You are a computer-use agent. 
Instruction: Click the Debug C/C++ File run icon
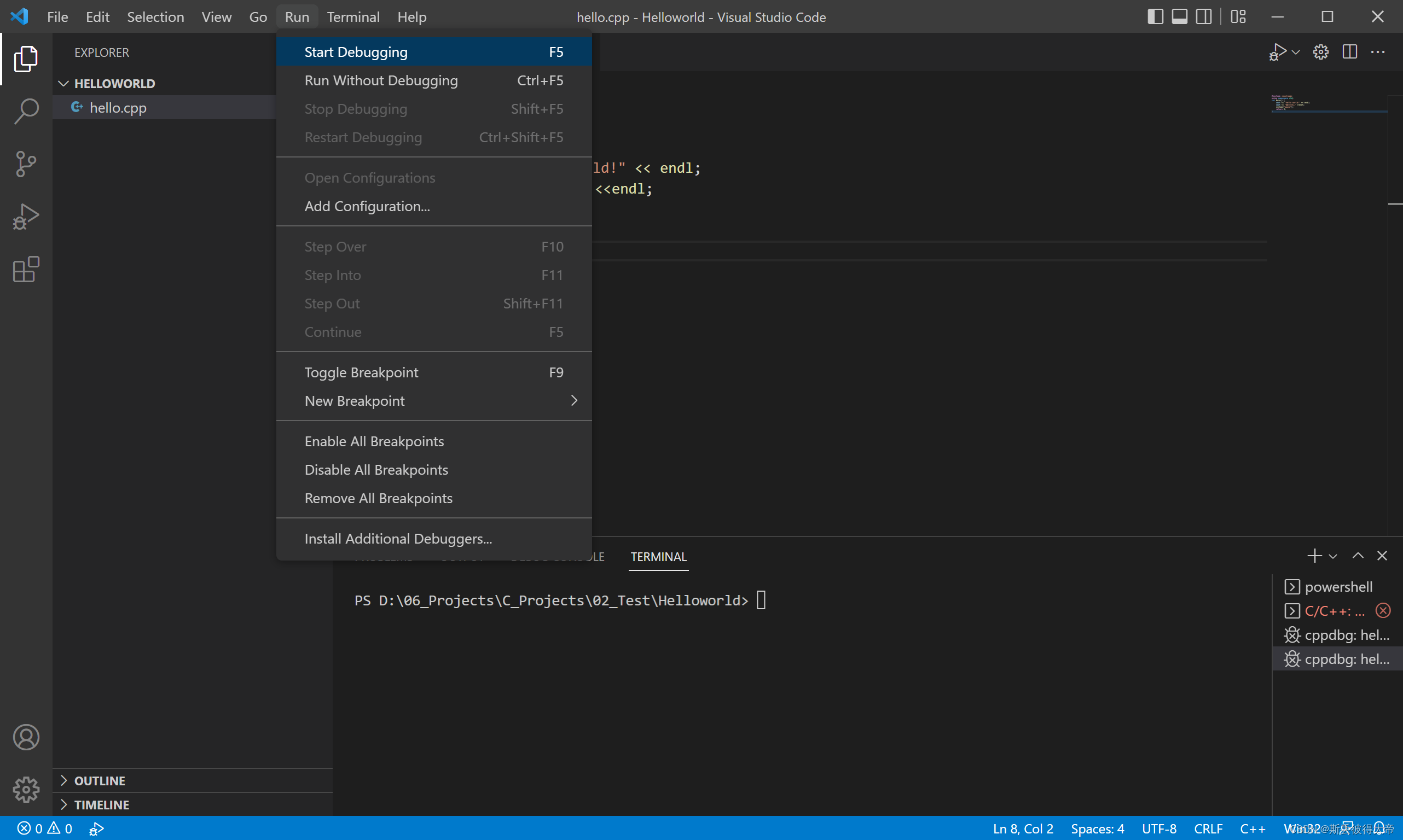tap(1278, 52)
